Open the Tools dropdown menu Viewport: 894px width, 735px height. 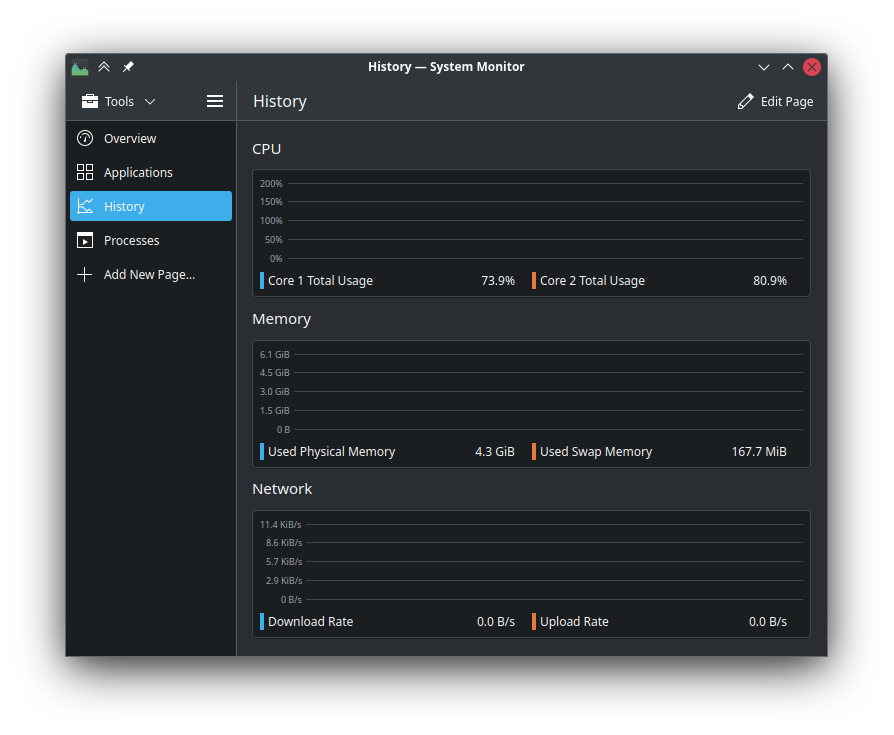coord(118,101)
